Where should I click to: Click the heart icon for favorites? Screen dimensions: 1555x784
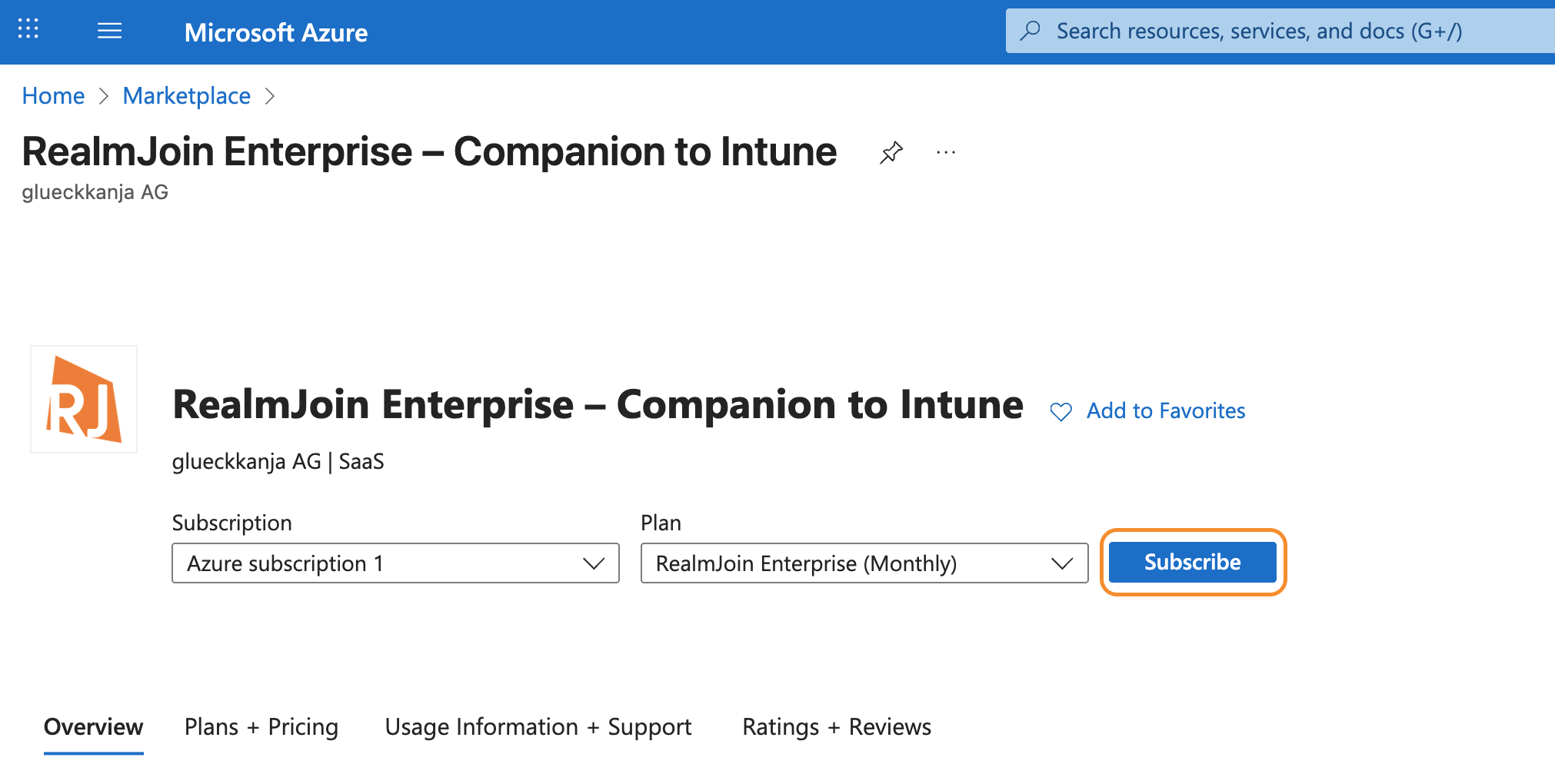pyautogui.click(x=1061, y=412)
